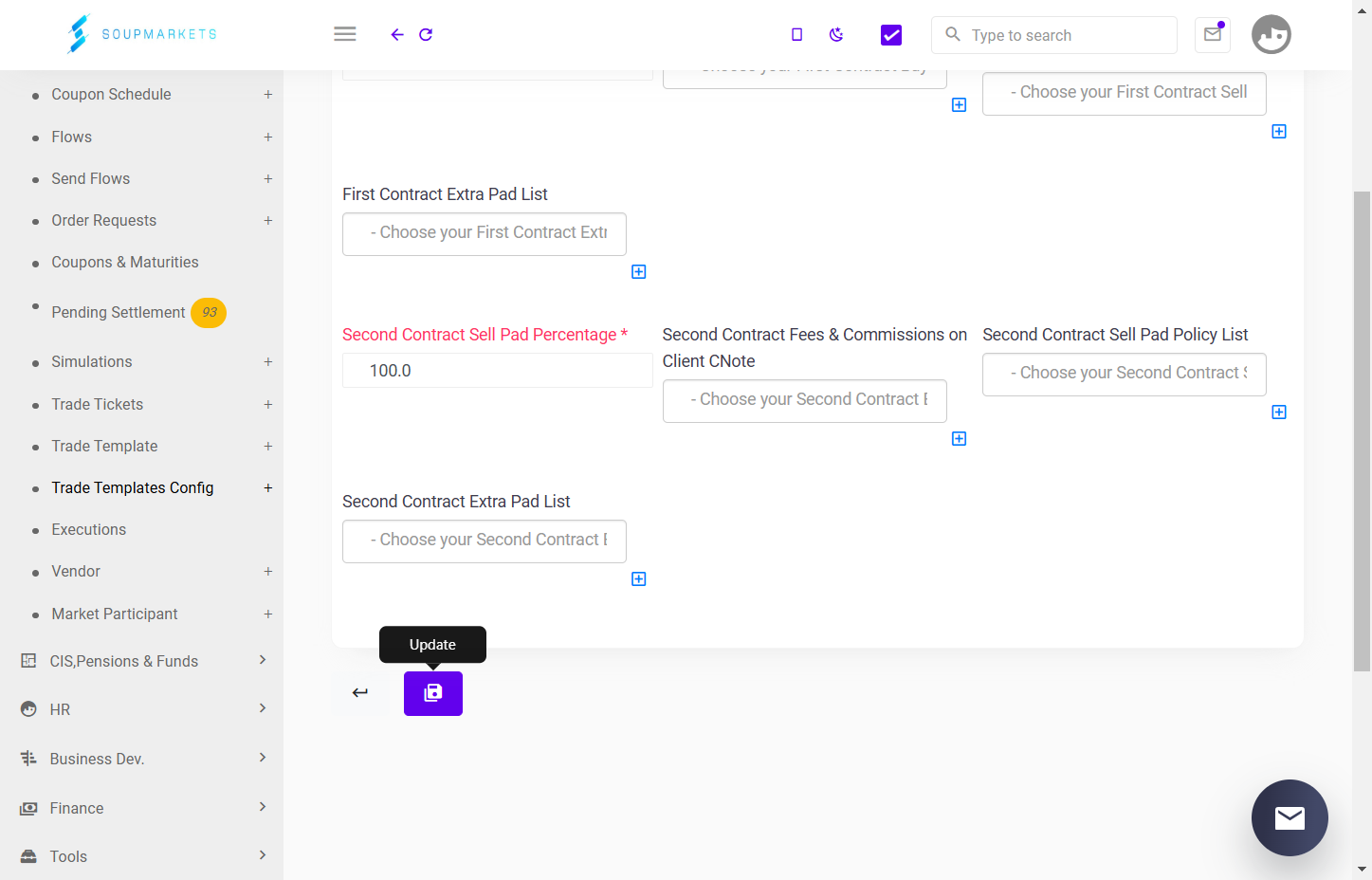Add new First Contract Sell item via plus icon
This screenshot has width=1372, height=880.
click(1279, 132)
